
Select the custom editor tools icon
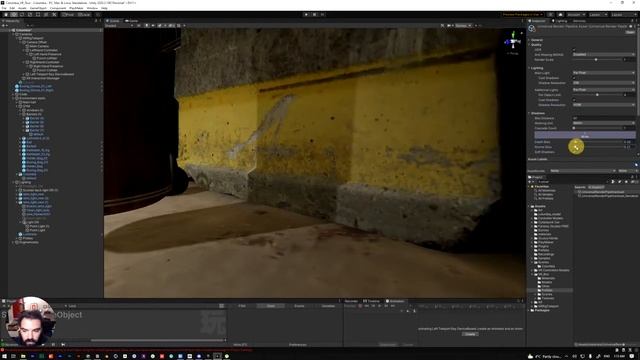pos(54,15)
